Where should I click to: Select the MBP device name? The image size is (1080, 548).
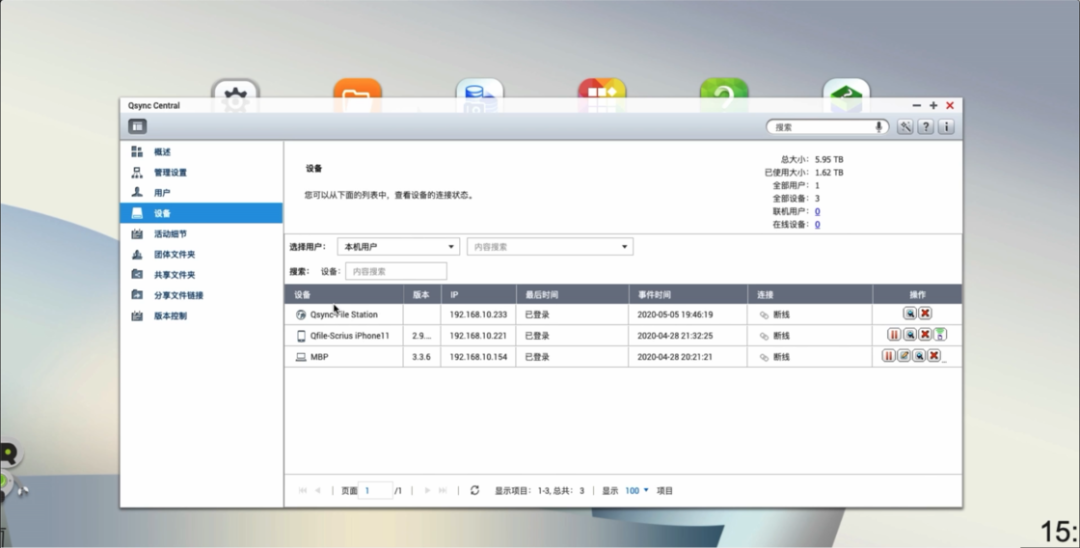[x=319, y=357]
